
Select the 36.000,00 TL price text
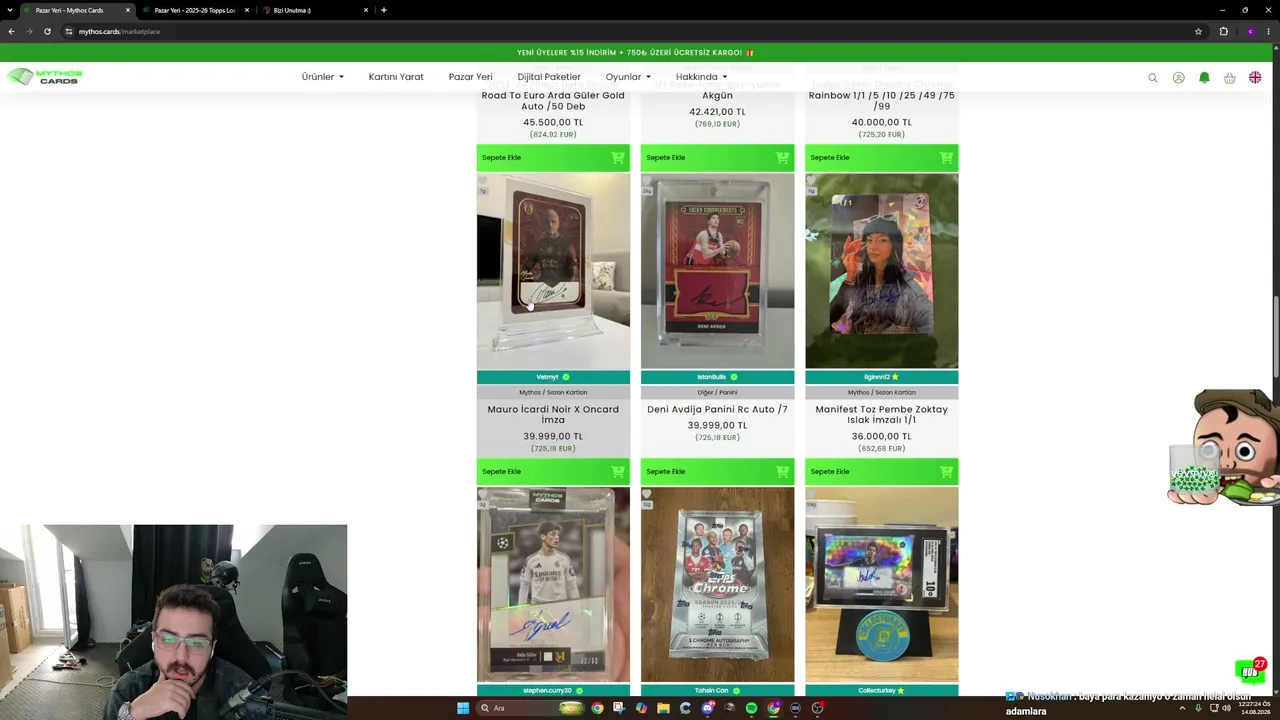click(881, 436)
